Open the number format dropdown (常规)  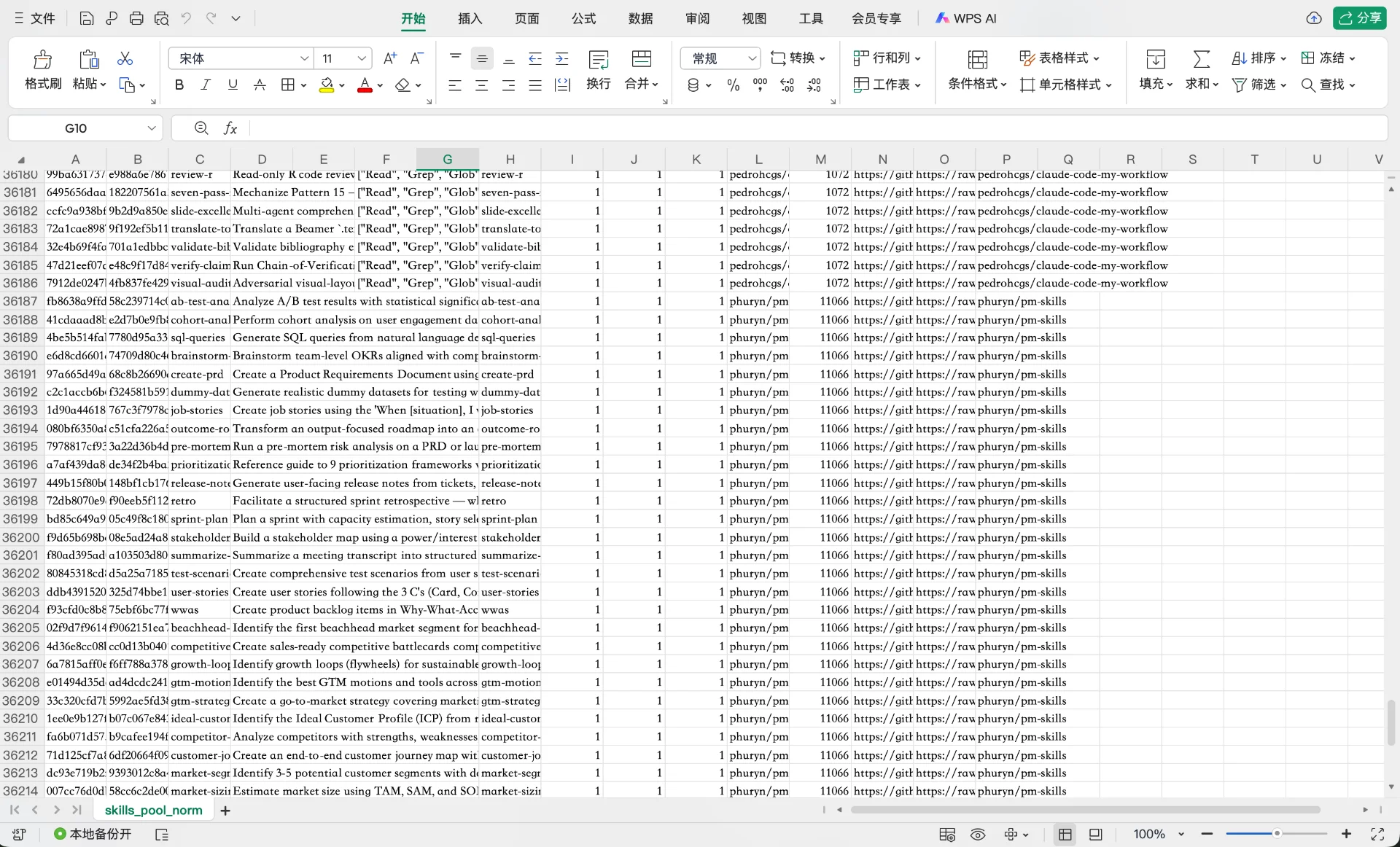click(752, 58)
